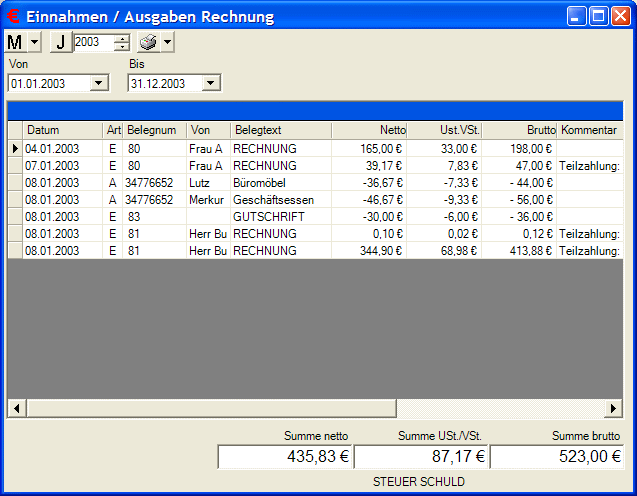Click the horizontal scrollbar thumb
Image resolution: width=637 pixels, height=496 pixels.
211,408
